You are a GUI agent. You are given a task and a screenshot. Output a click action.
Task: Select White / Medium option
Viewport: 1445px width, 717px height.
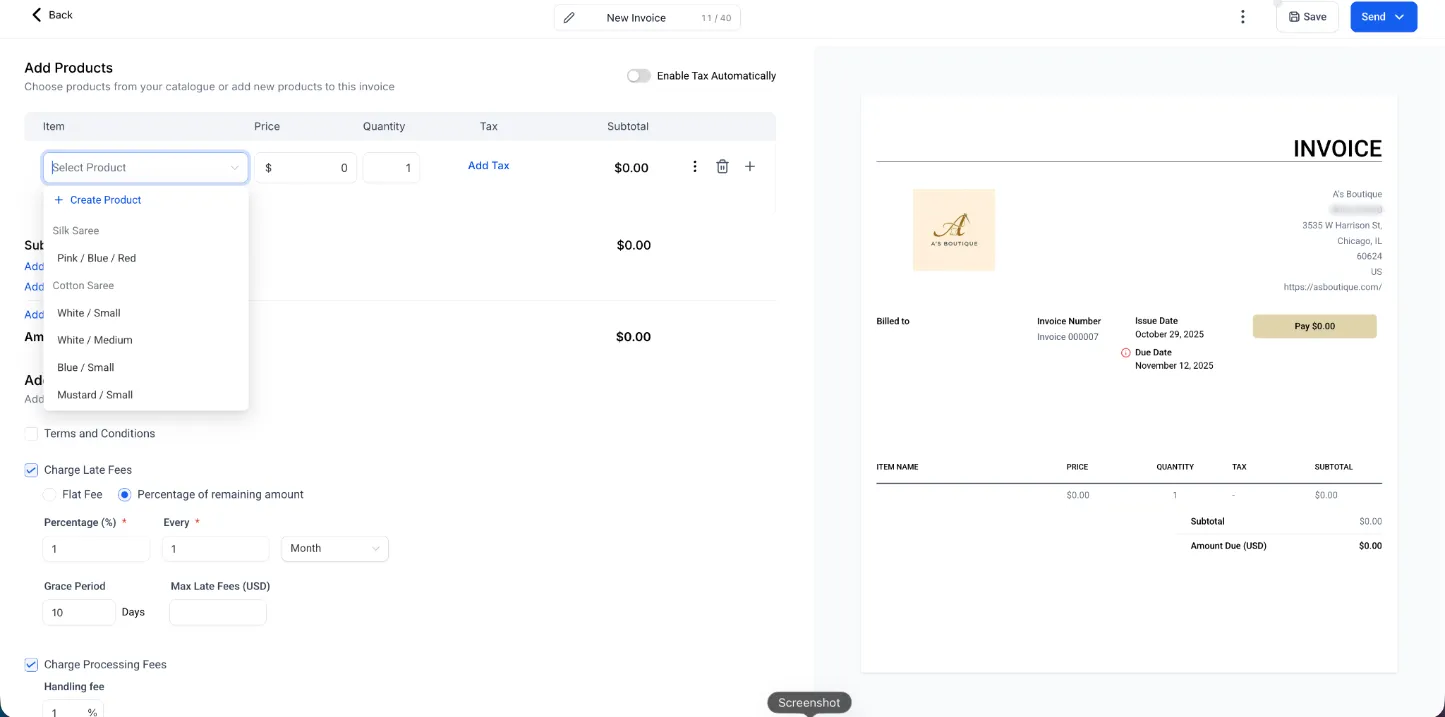146,340
